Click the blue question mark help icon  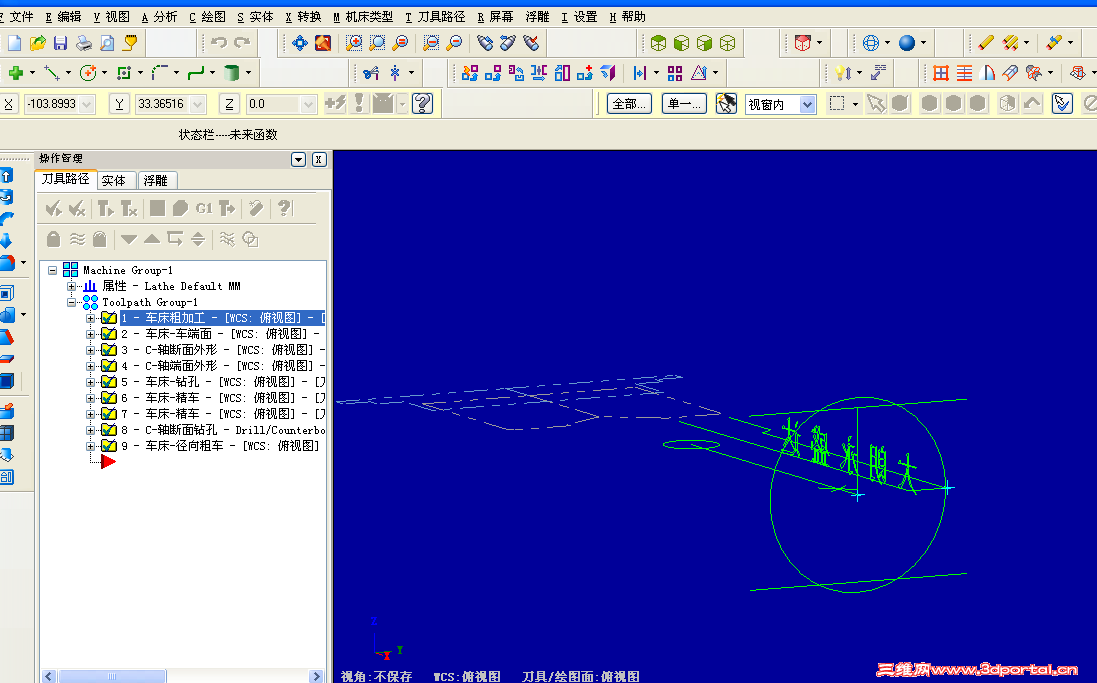(x=422, y=104)
